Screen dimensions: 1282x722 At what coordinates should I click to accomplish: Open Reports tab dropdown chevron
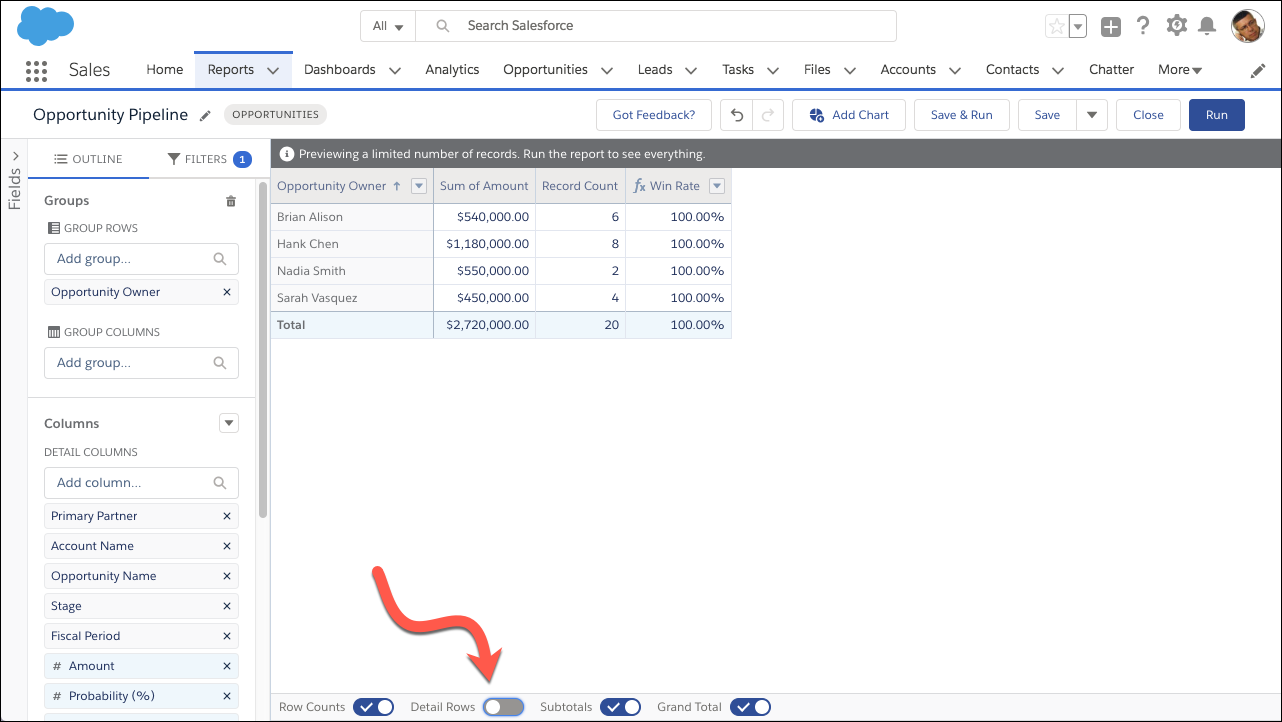click(x=273, y=71)
